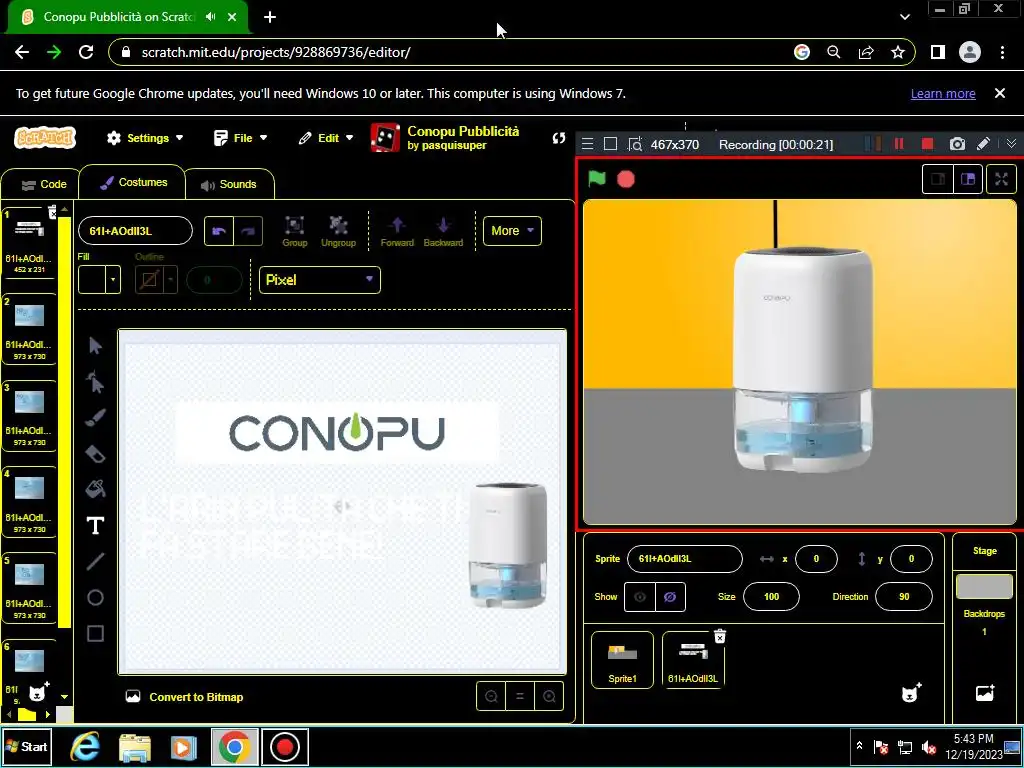Delete the 61I+AOdlI3L sprite
This screenshot has height=768, width=1024.
pyautogui.click(x=720, y=636)
